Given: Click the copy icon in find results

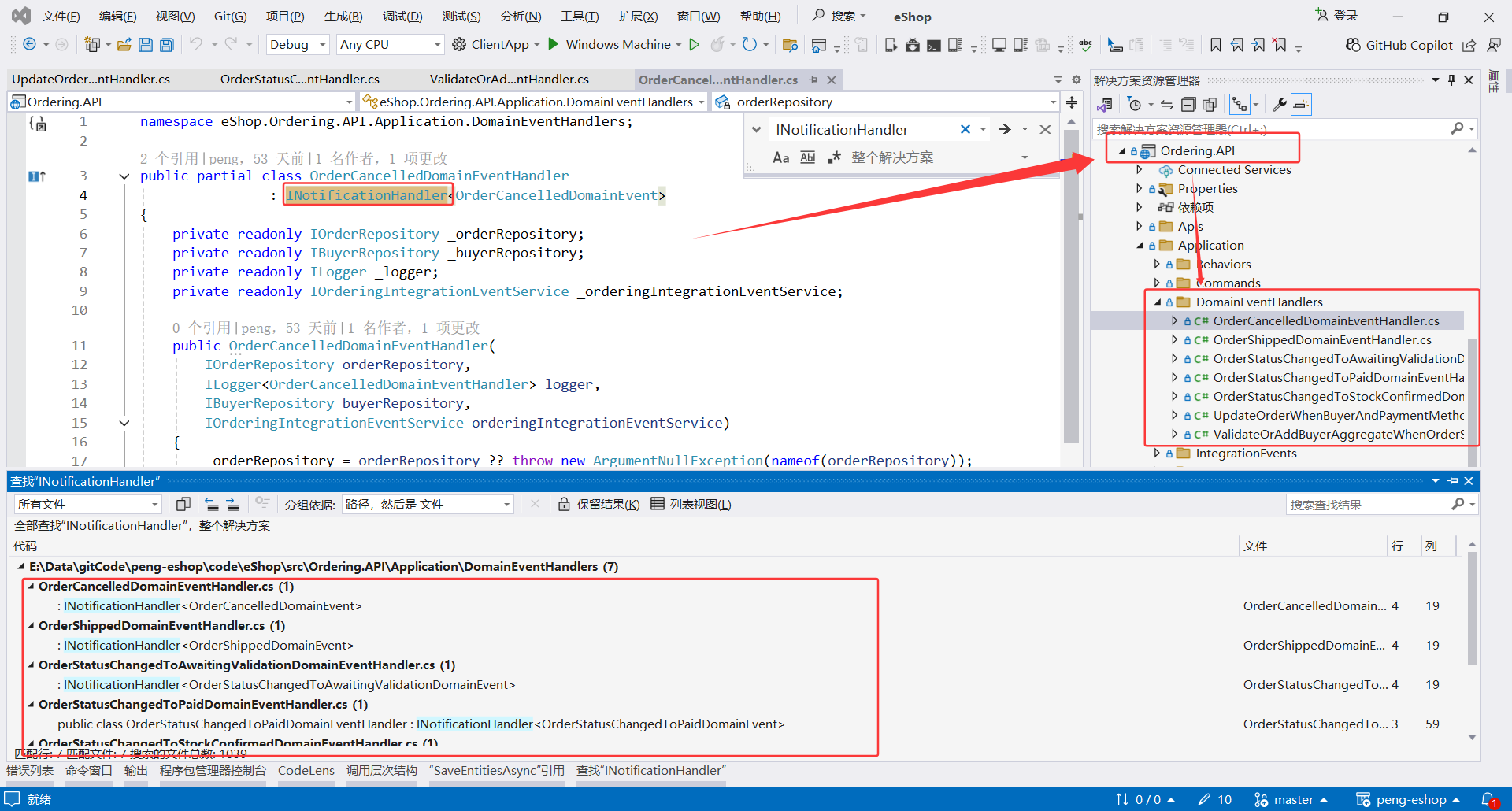Looking at the screenshot, I should 183,505.
